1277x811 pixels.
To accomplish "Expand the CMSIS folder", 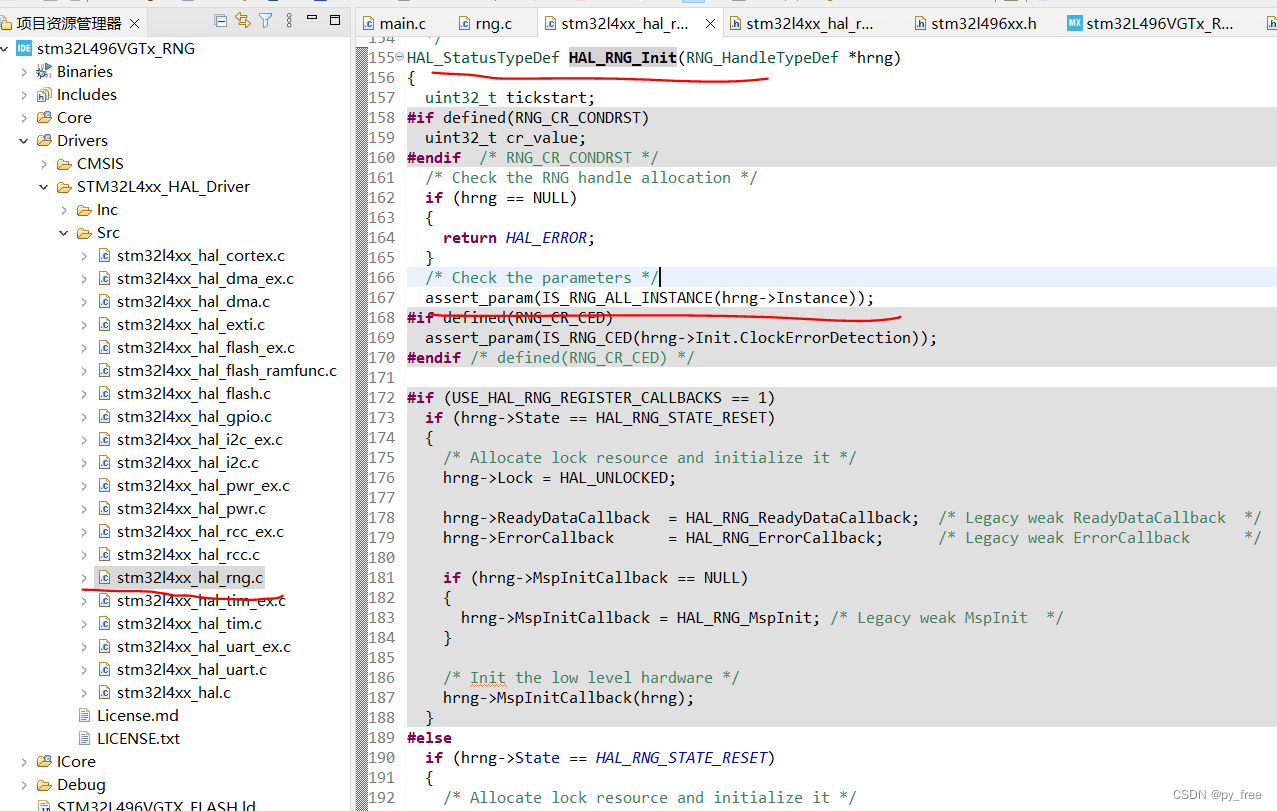I will click(x=44, y=163).
